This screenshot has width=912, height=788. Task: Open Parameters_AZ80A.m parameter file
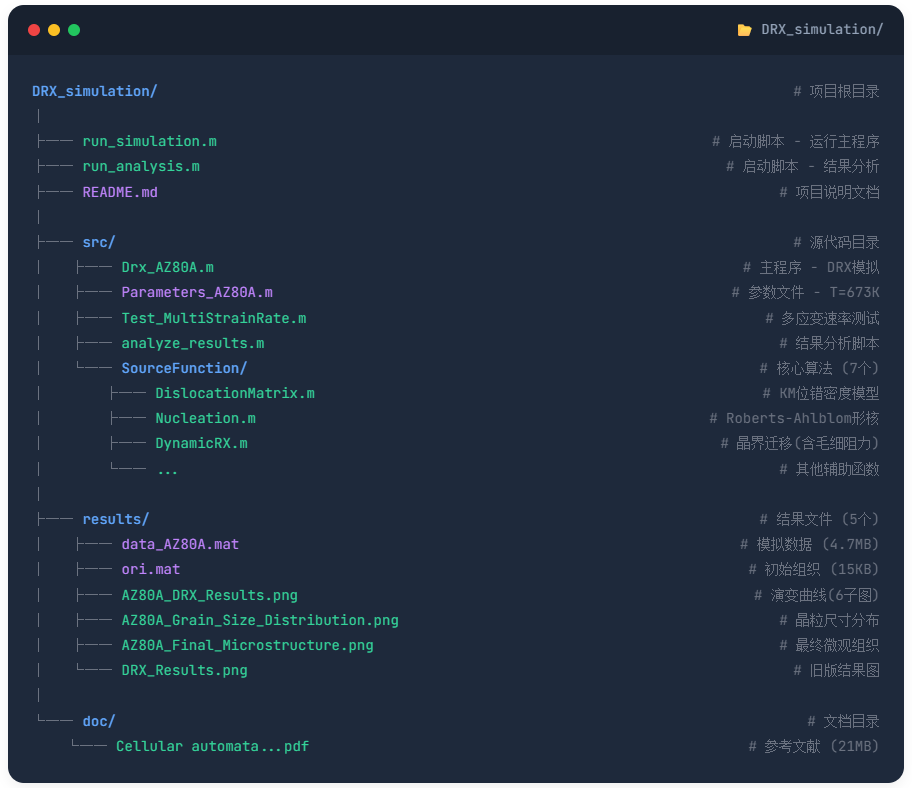[x=197, y=292]
